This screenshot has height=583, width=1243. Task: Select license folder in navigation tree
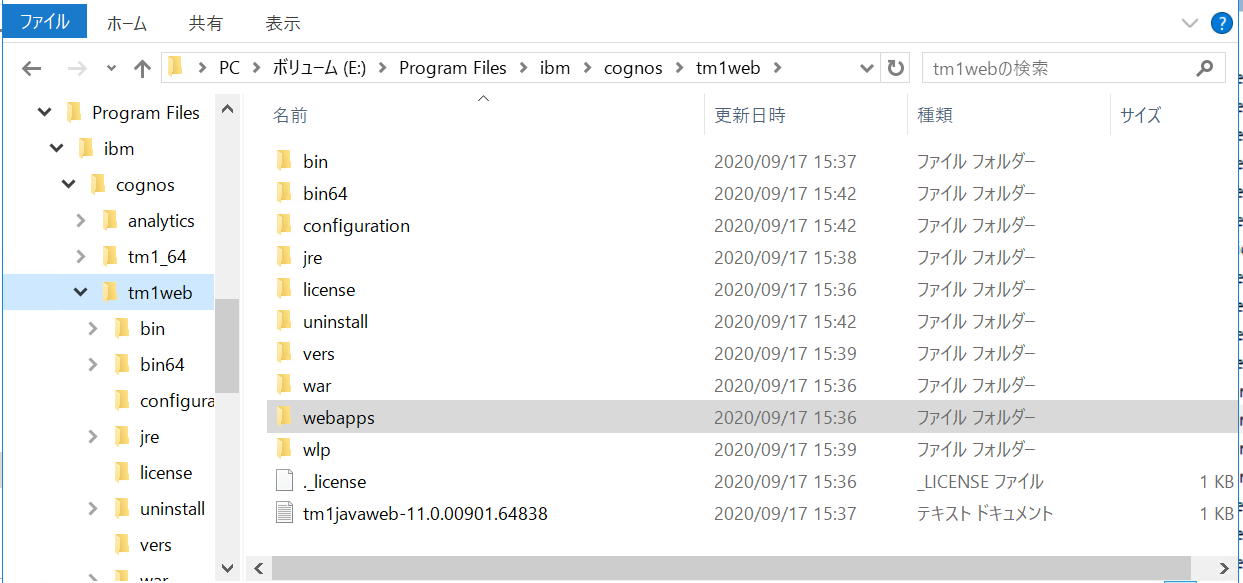coord(166,473)
